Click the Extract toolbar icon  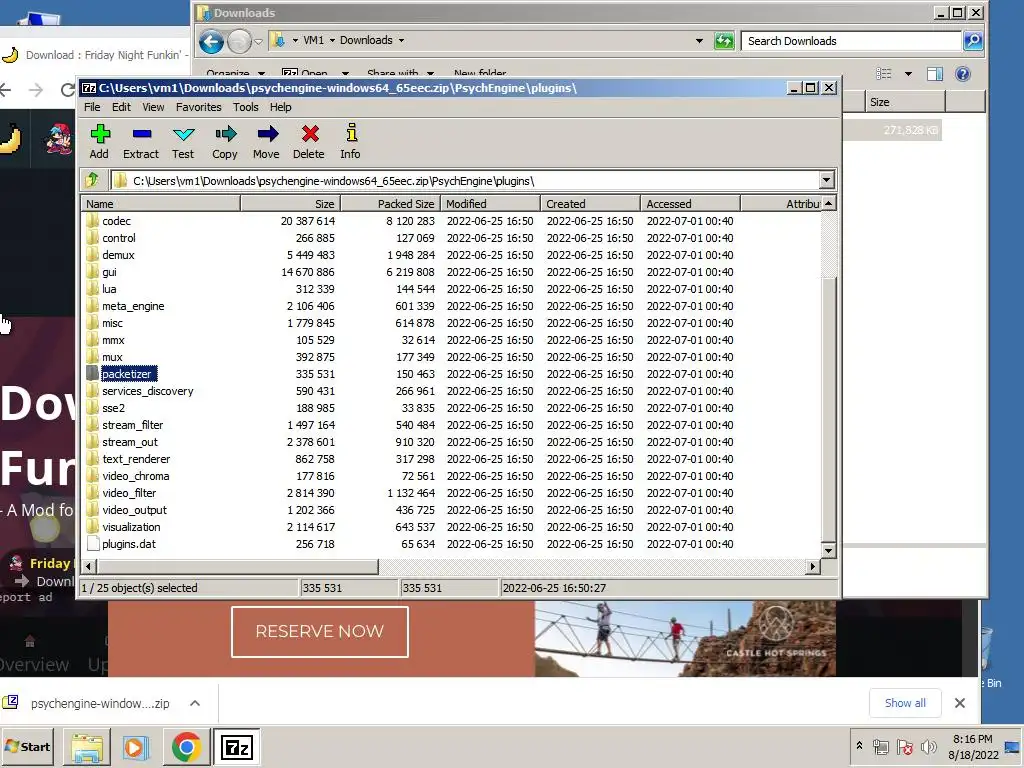click(x=141, y=134)
